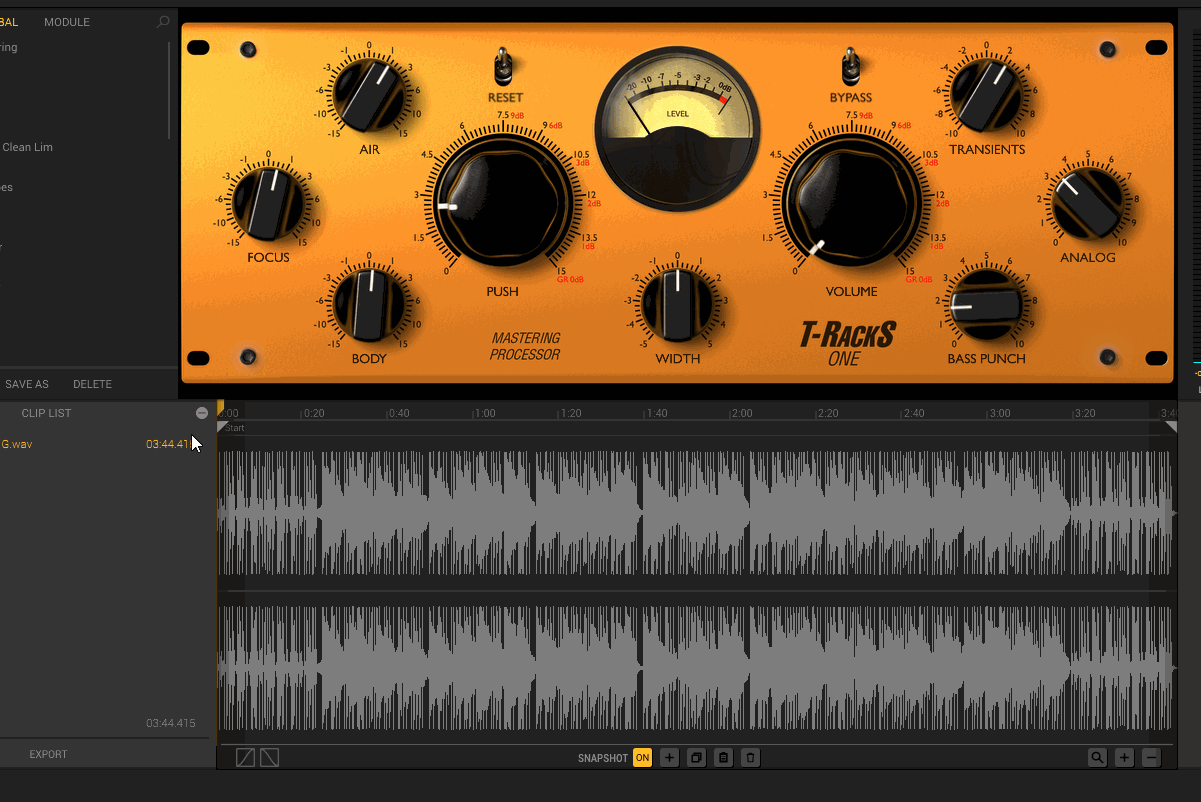Viewport: 1201px width, 802px height.
Task: Flip the BYPASS toggle switch
Action: [851, 67]
